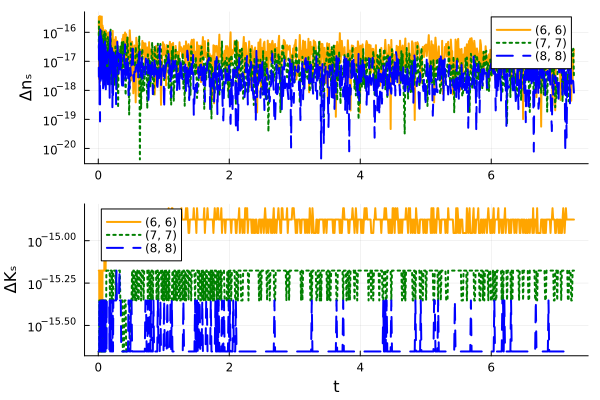Click the 10⁻¹⁵·²⁵ tick label on bottom plot
600x400 pixels.
(52, 283)
